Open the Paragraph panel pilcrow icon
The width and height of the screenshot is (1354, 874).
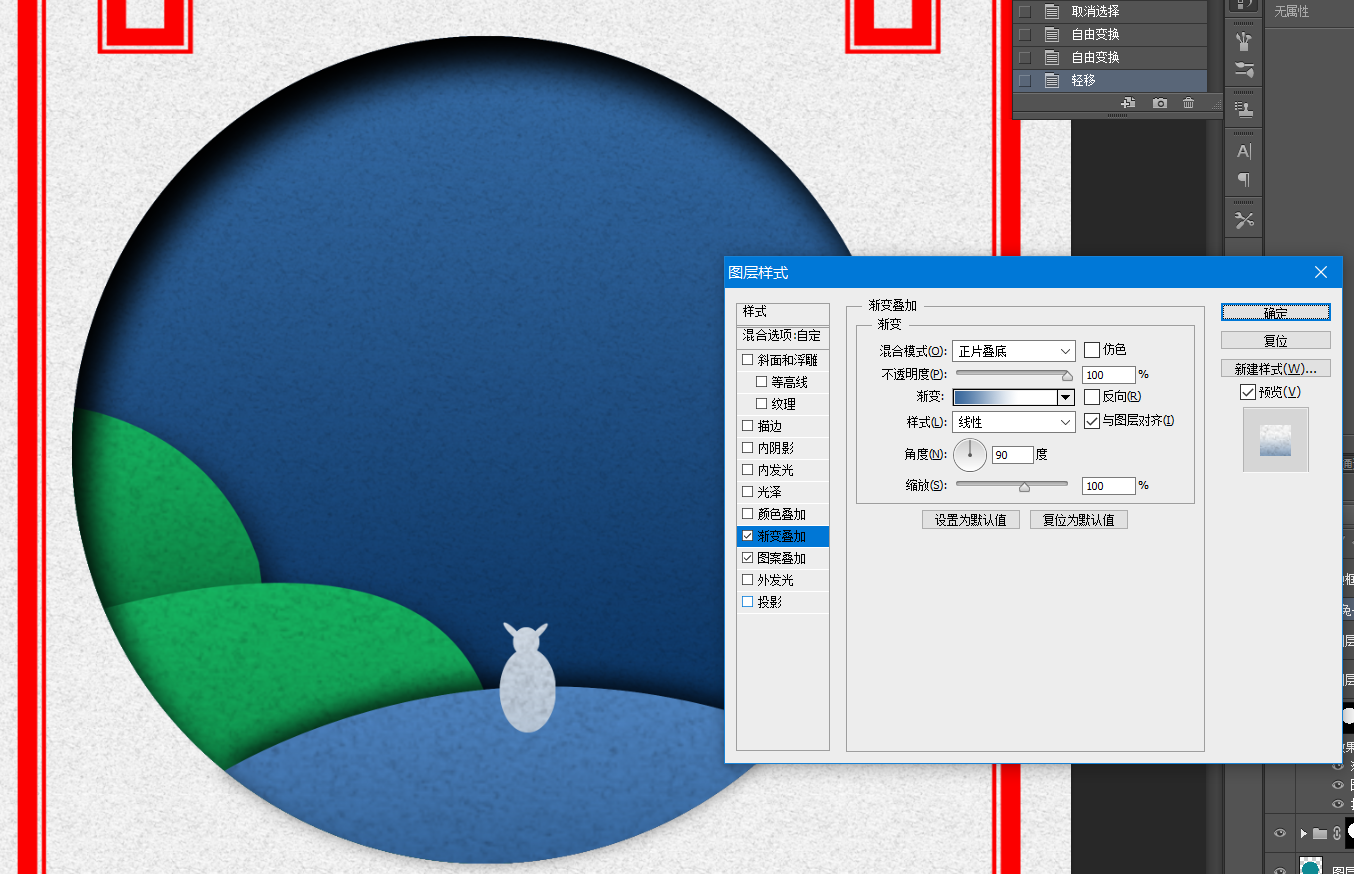point(1244,180)
